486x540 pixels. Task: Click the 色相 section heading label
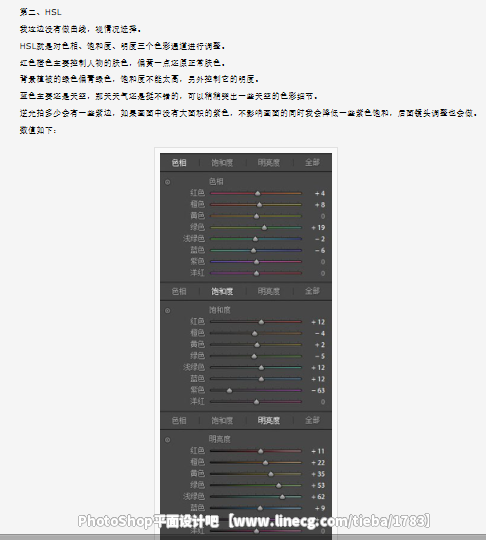tap(216, 181)
